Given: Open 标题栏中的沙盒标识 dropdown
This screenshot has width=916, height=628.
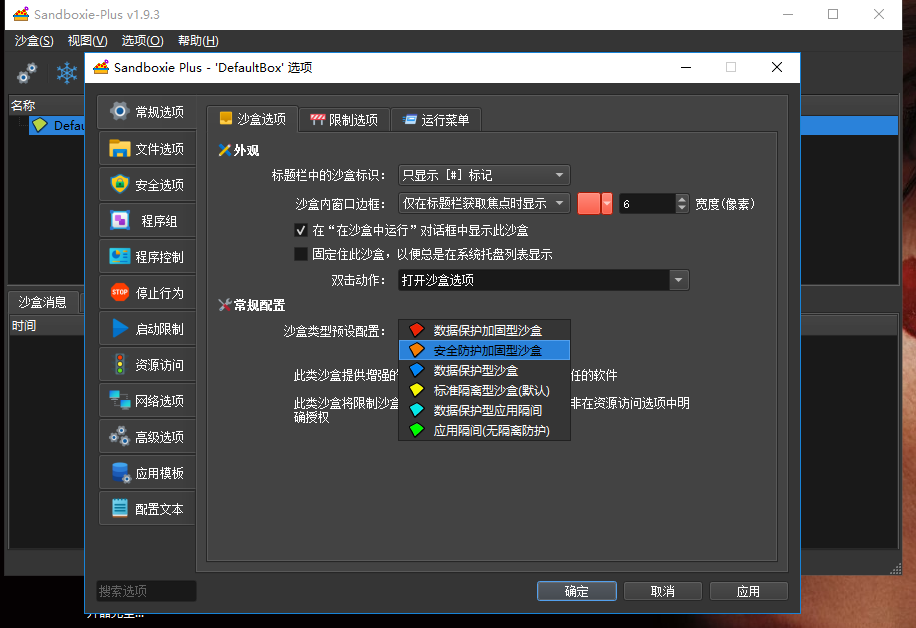Looking at the screenshot, I should pos(484,175).
